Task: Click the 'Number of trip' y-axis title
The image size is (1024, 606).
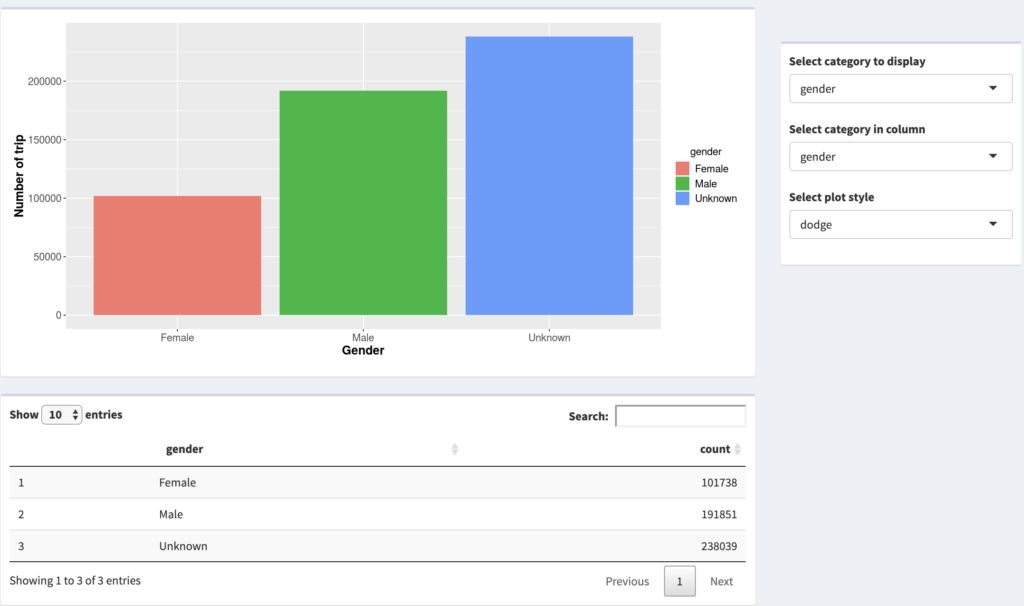Action: [19, 176]
